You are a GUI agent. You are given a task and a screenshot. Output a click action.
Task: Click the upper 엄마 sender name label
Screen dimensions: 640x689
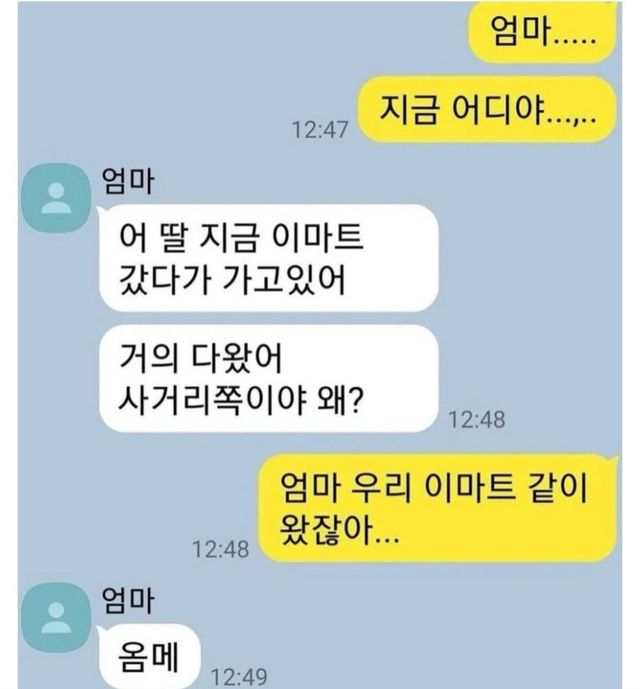coord(128,181)
